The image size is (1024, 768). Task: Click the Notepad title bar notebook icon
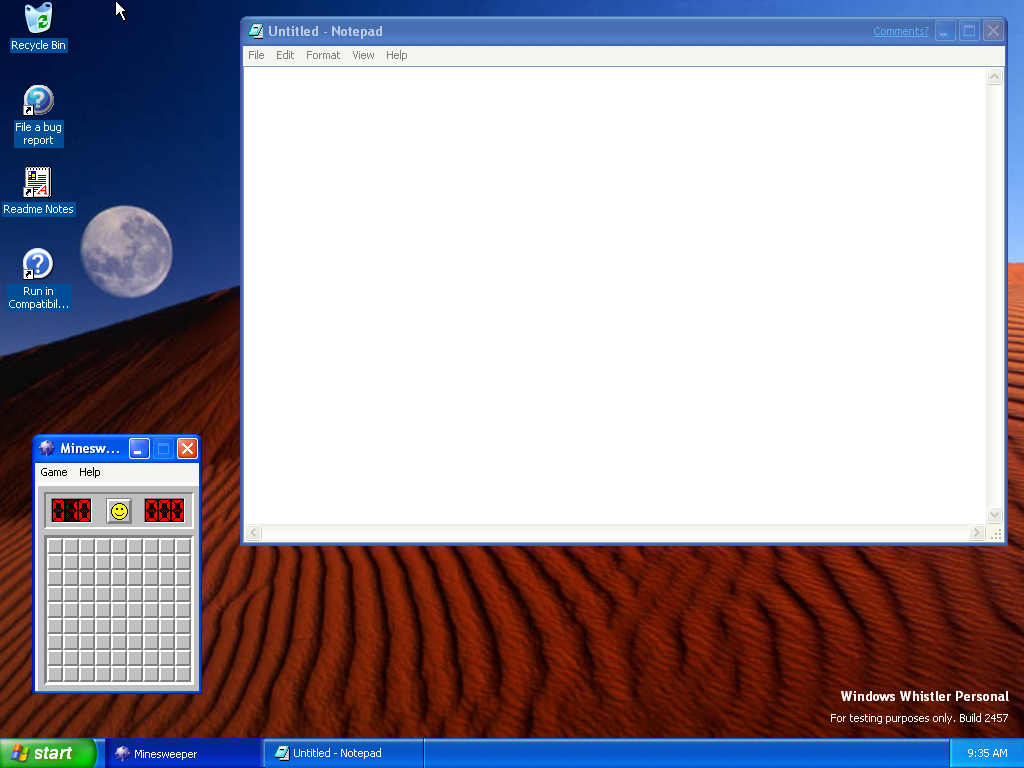pyautogui.click(x=255, y=31)
